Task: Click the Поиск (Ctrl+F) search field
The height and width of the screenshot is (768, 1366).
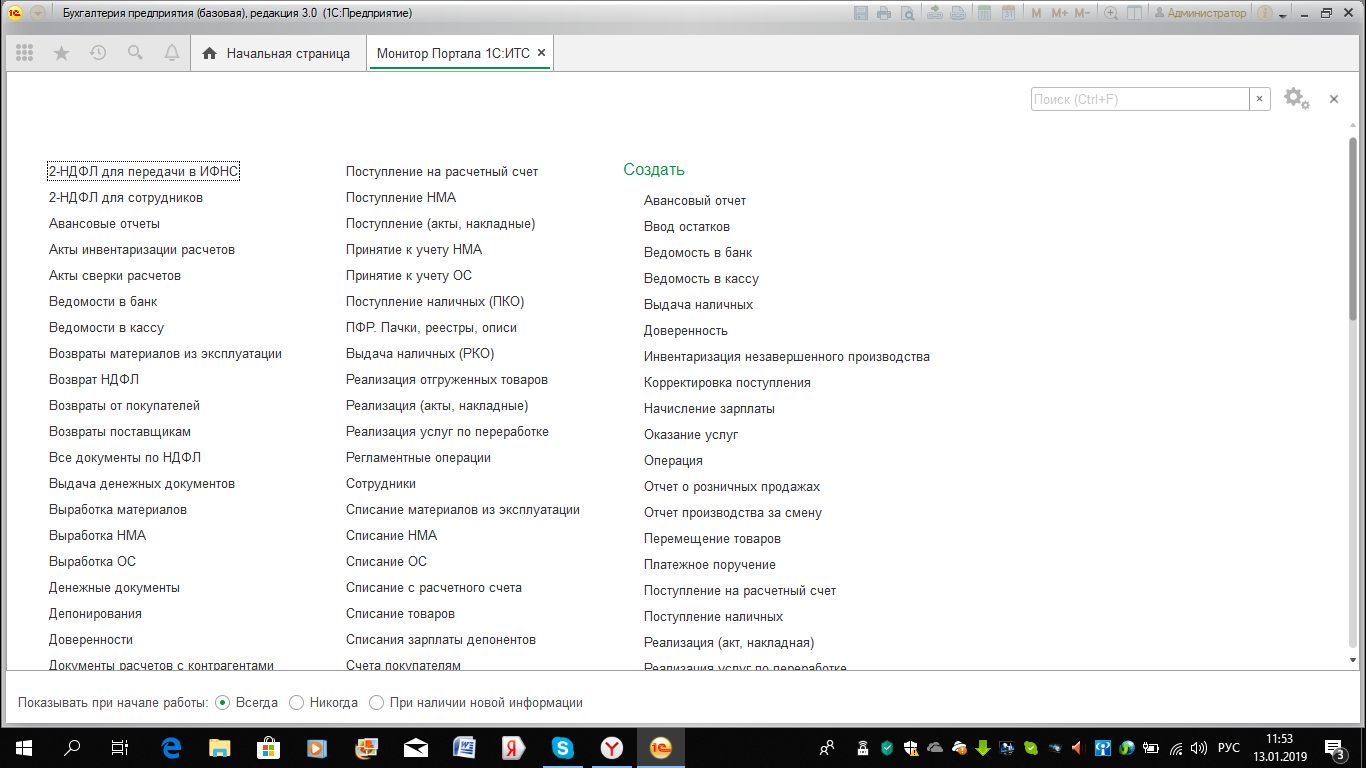Action: click(1139, 99)
